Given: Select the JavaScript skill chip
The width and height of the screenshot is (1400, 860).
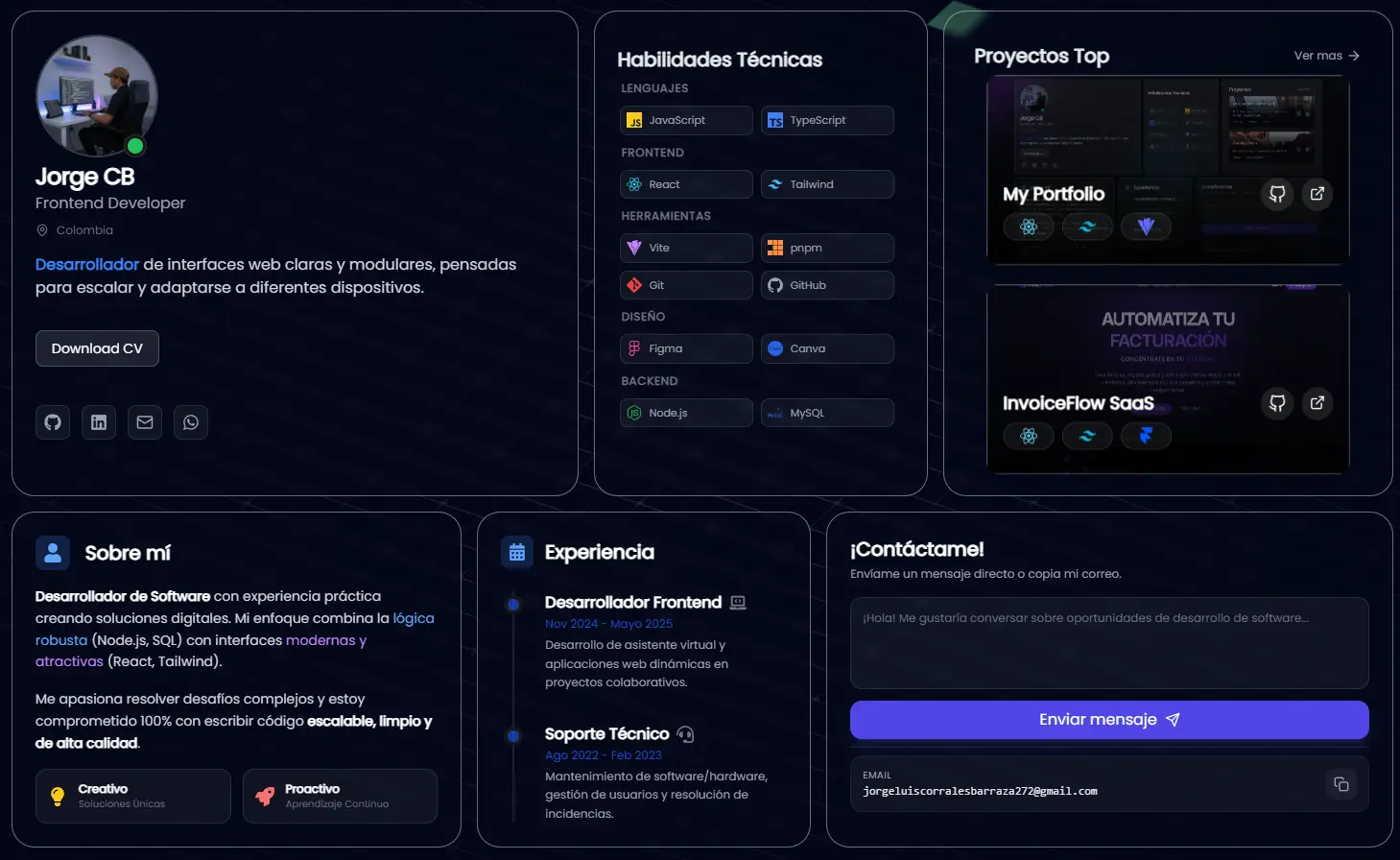Looking at the screenshot, I should pyautogui.click(x=686, y=121).
